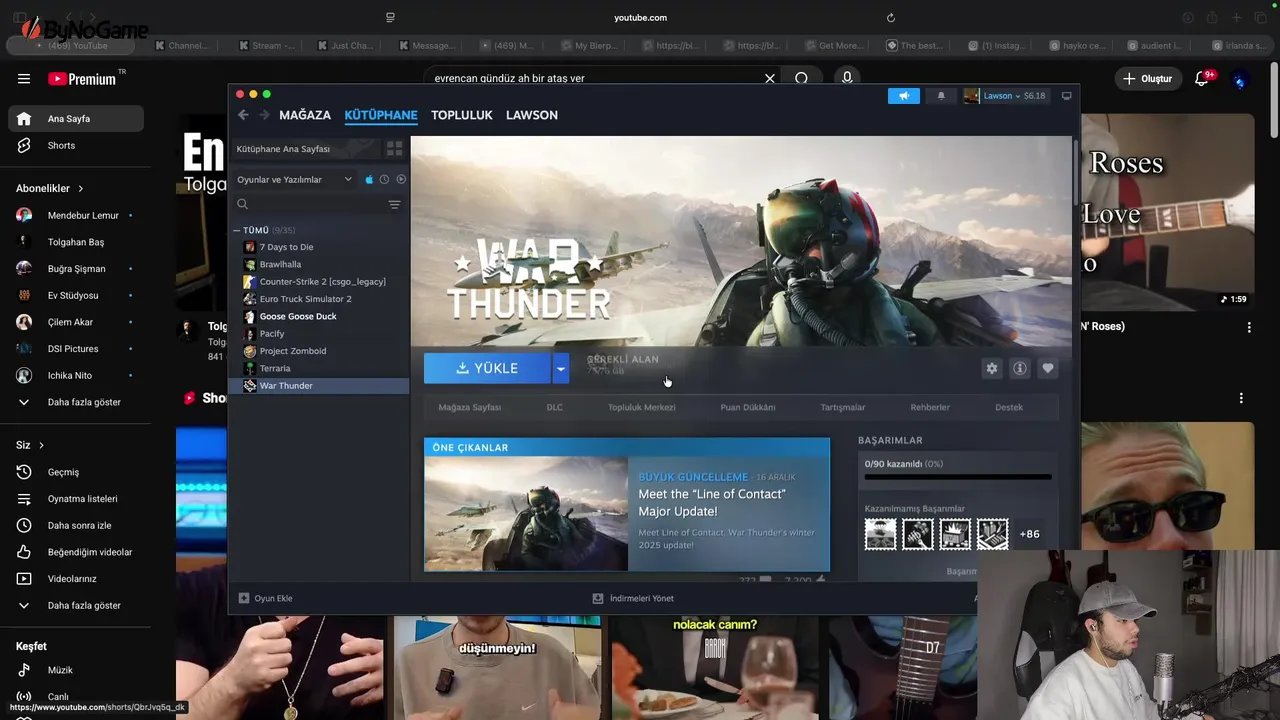
Task: Open Oyunlar ve Yazılımlar dropdown
Action: click(x=294, y=179)
